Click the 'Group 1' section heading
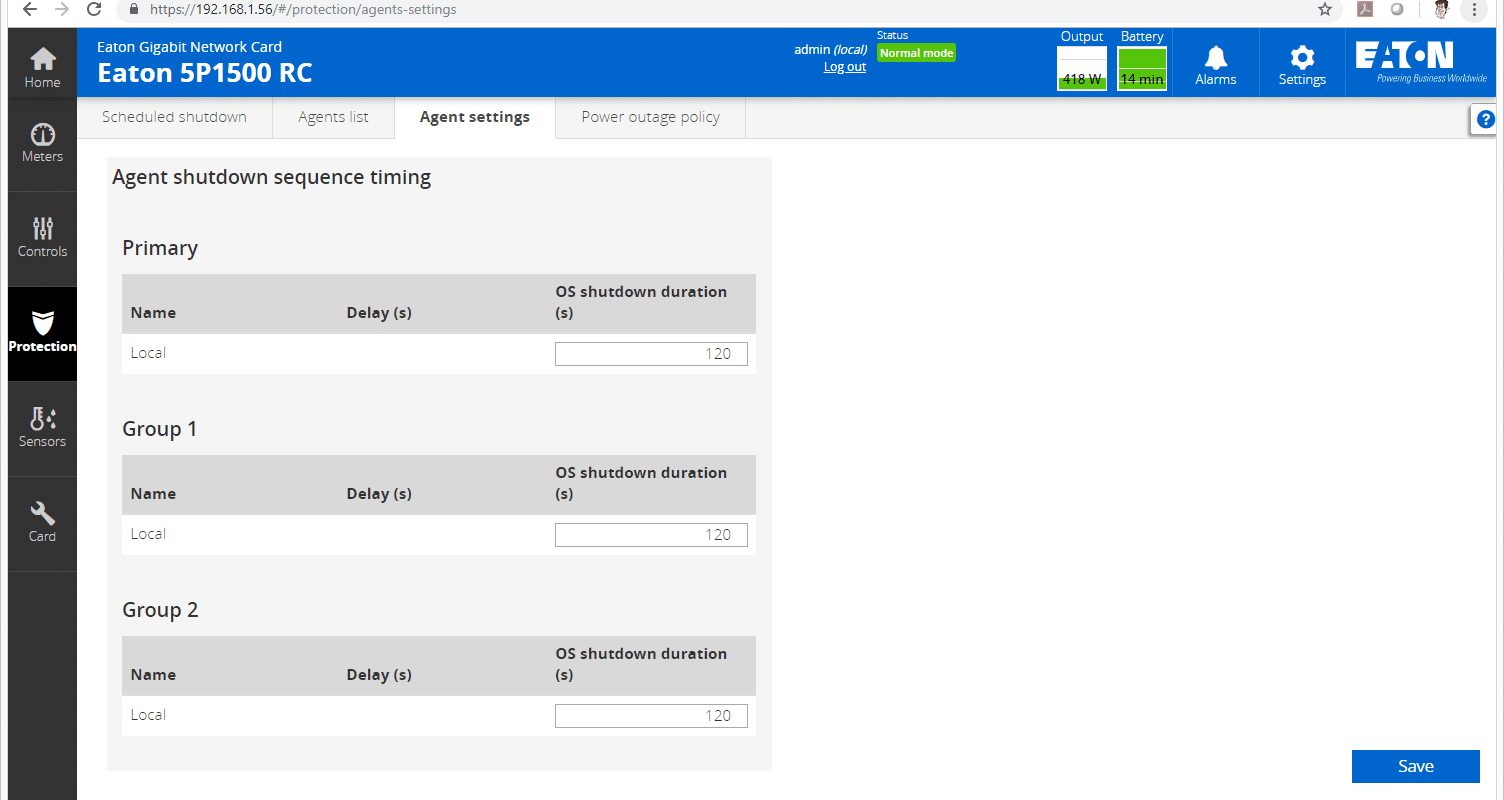Image resolution: width=1504 pixels, height=800 pixels. click(x=160, y=429)
